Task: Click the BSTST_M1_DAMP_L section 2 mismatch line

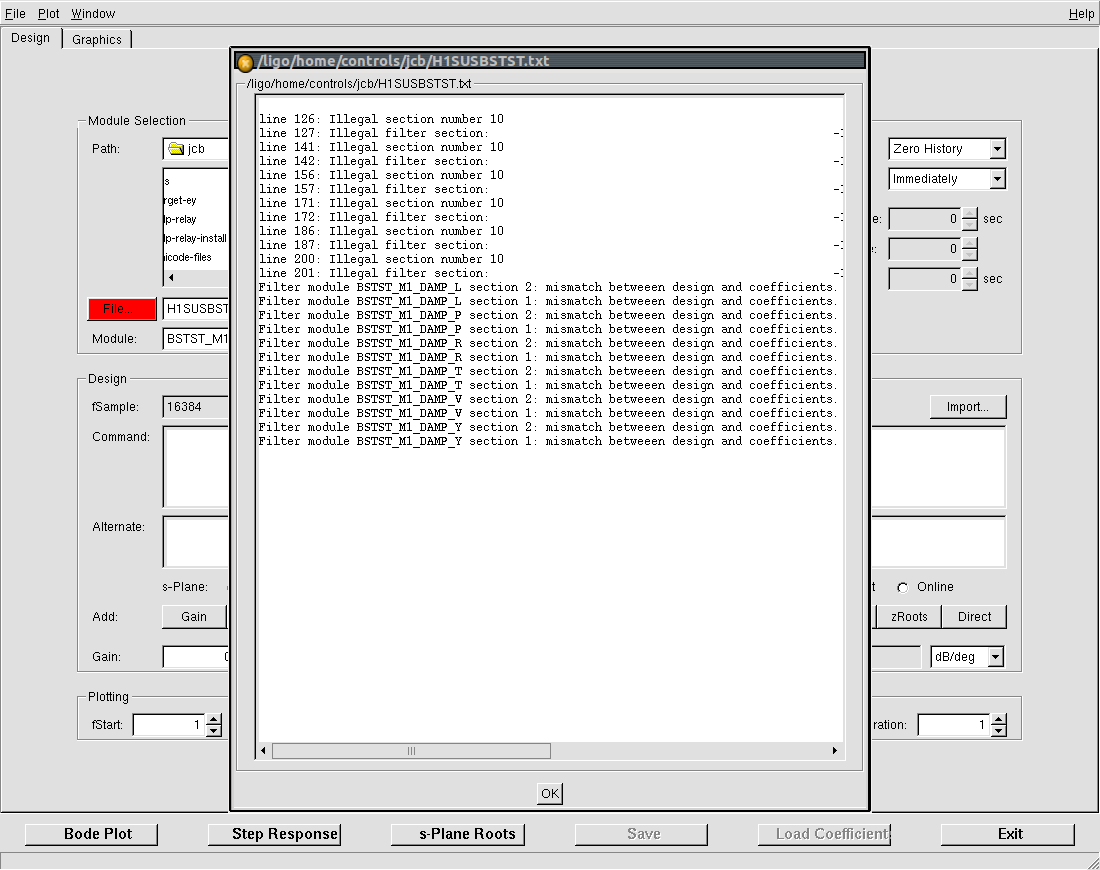Action: point(547,288)
